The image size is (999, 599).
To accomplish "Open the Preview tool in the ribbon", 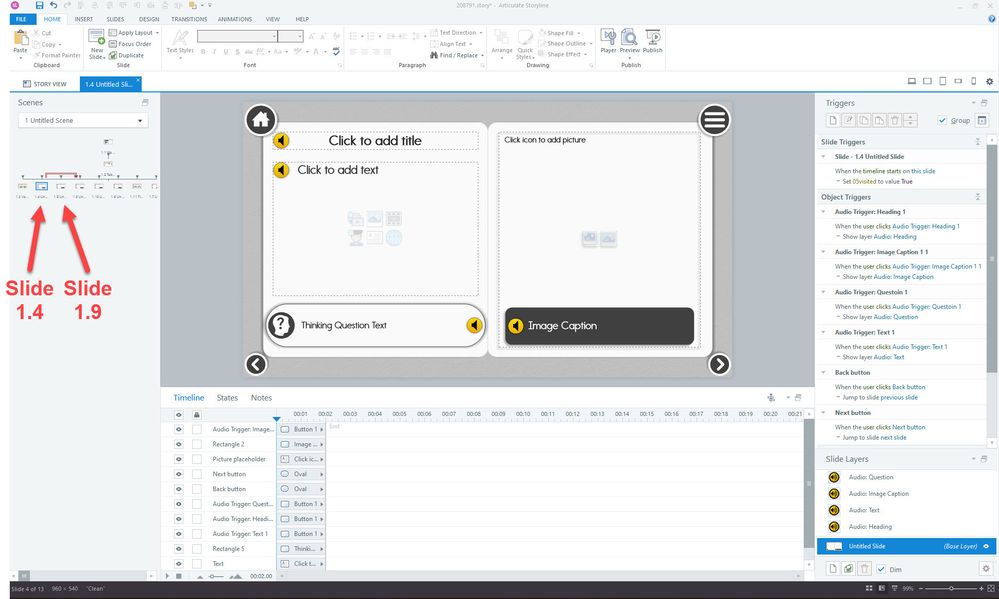I will tap(629, 38).
